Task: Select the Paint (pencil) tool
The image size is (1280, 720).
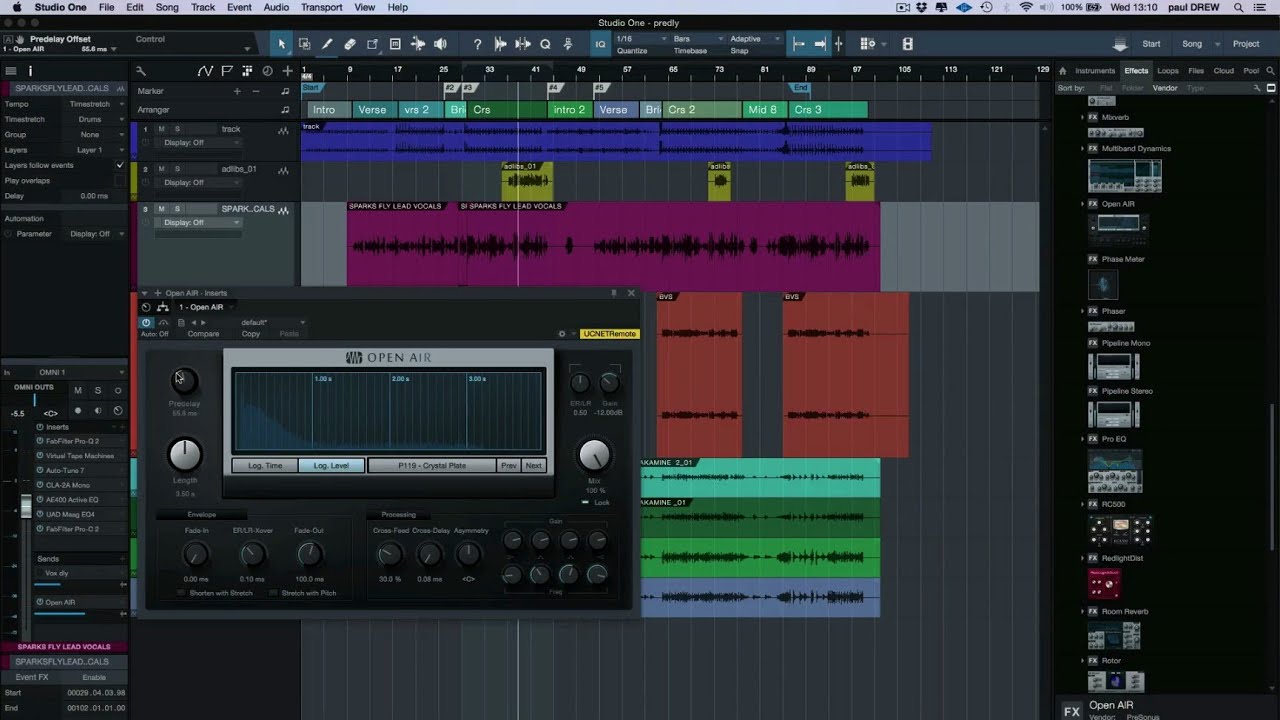Action: [327, 44]
